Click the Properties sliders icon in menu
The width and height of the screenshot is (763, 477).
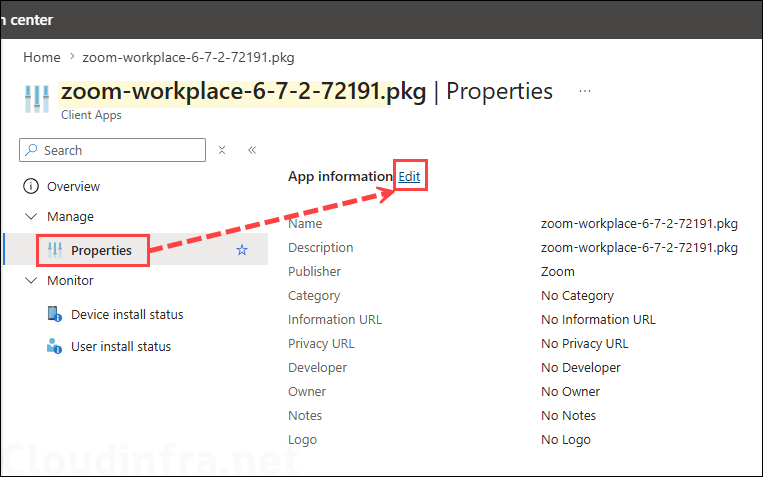click(x=55, y=250)
